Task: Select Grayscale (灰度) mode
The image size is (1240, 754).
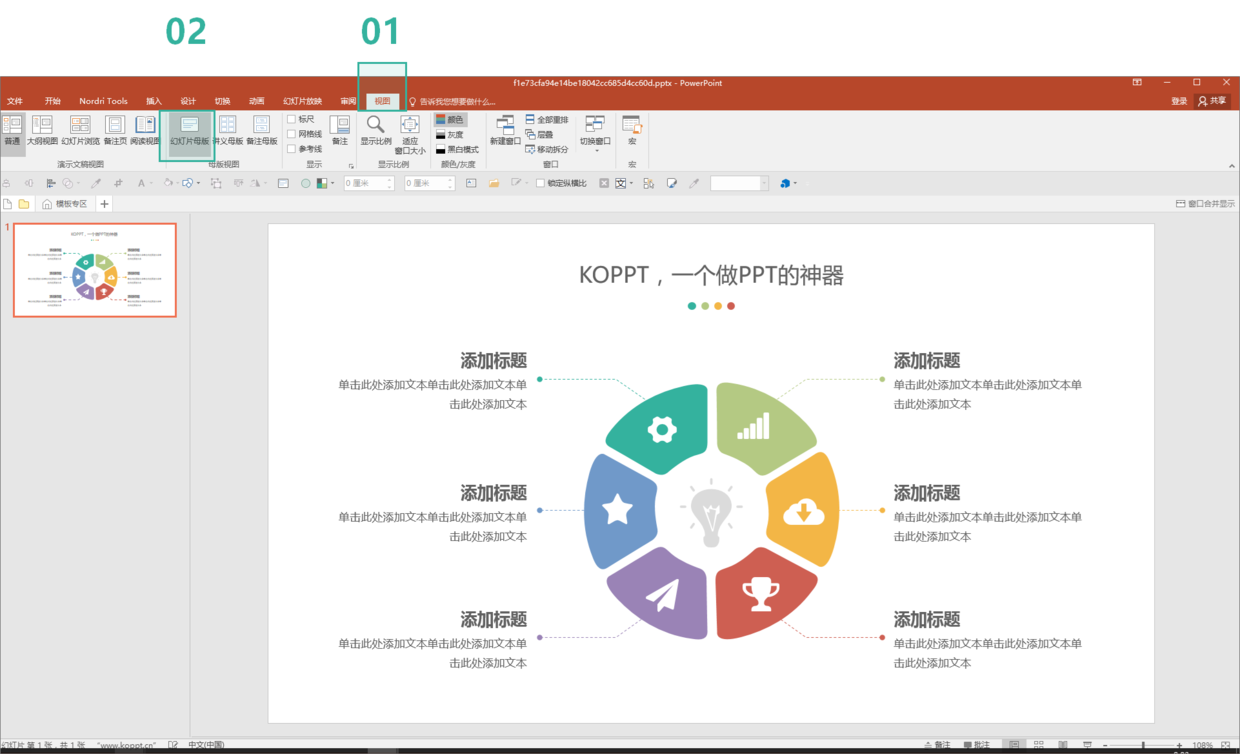Action: [x=450, y=134]
